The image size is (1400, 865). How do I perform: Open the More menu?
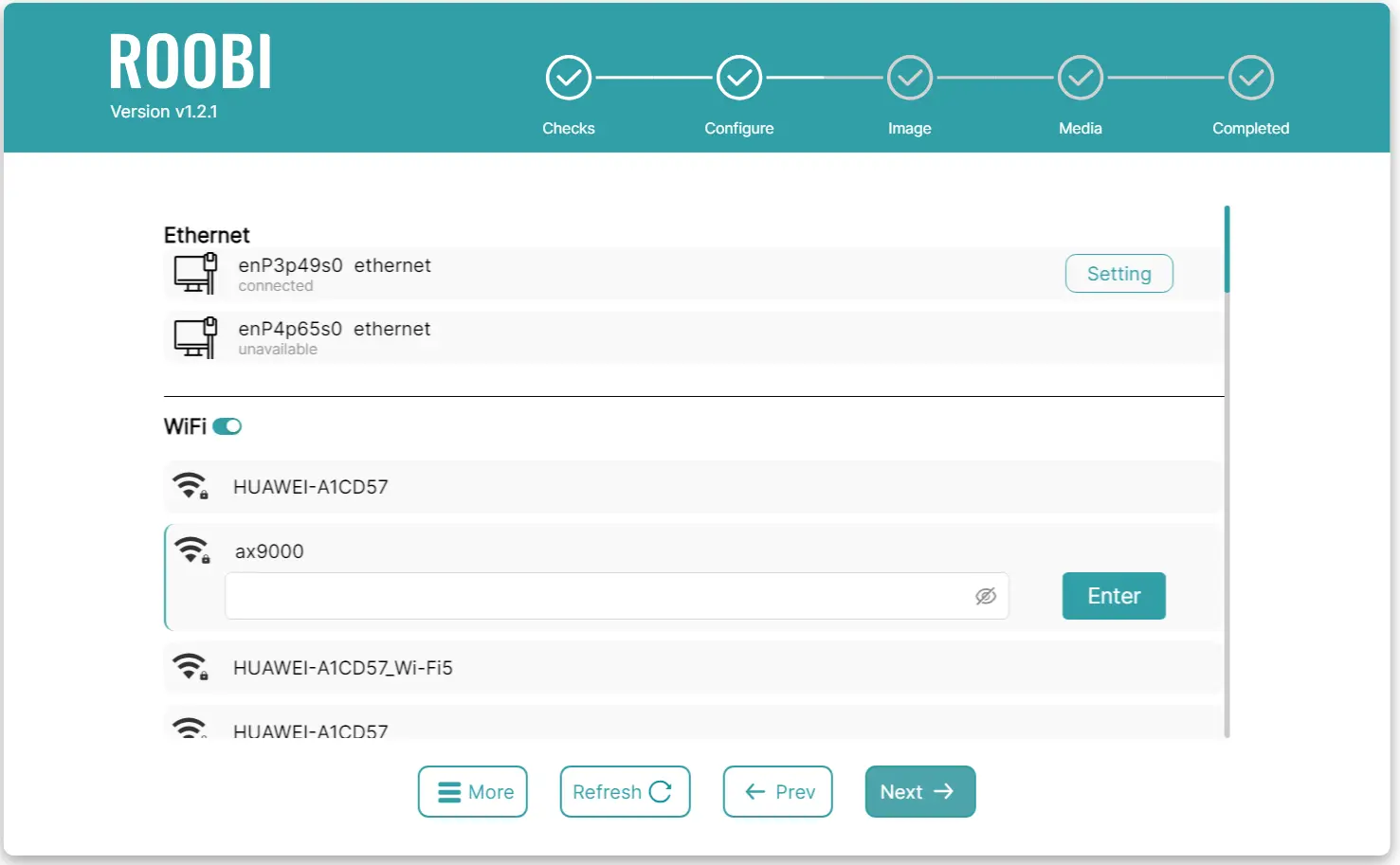[473, 791]
